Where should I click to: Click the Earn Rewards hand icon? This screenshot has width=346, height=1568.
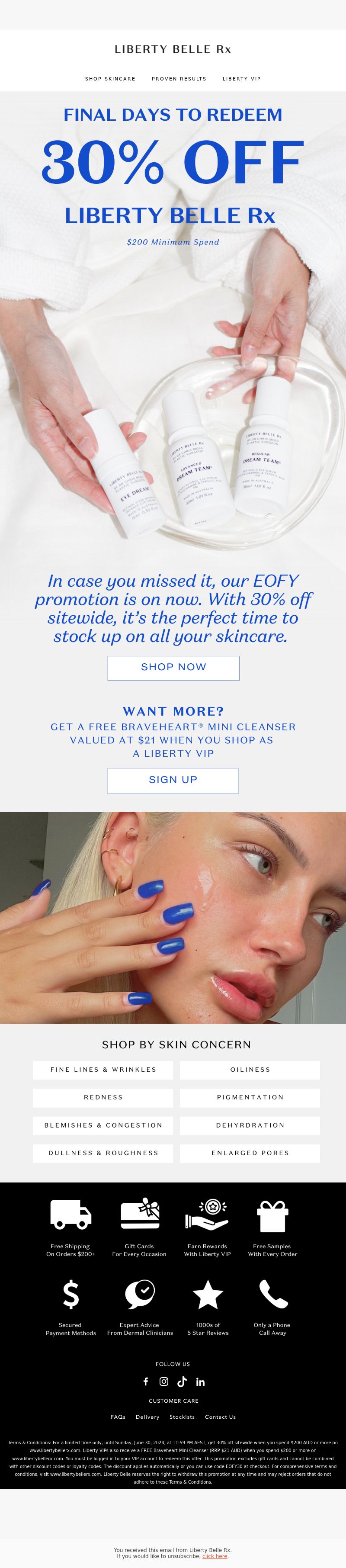tap(207, 1215)
